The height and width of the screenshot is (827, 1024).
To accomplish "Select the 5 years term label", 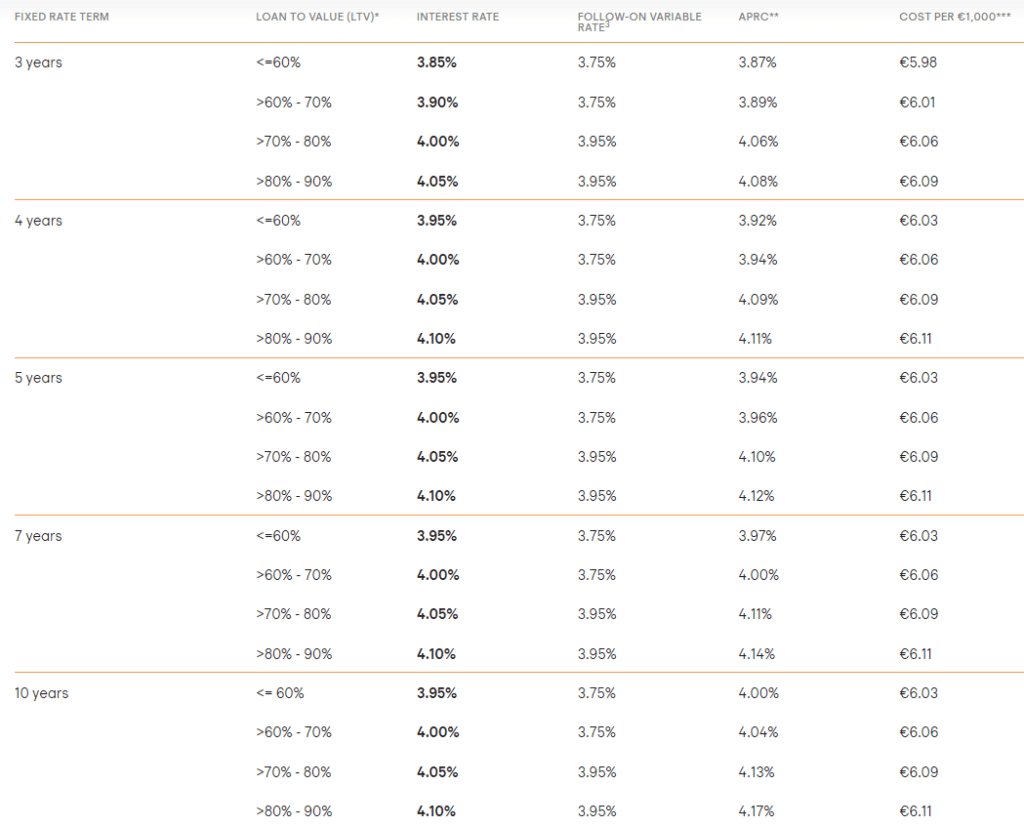I will (38, 378).
